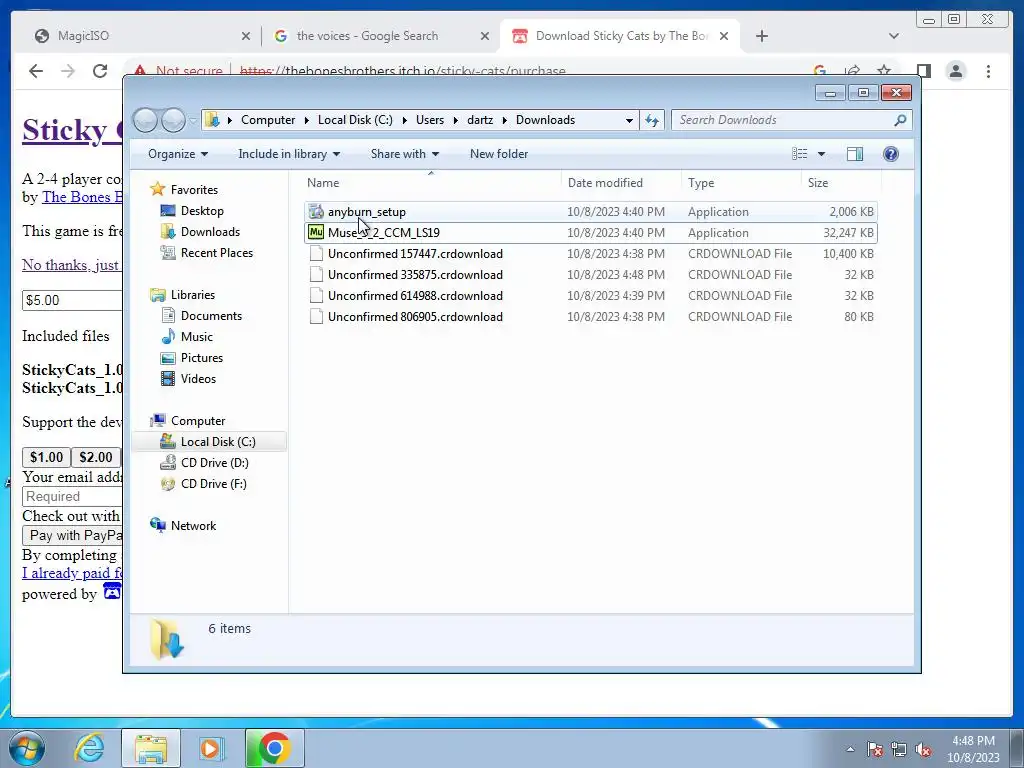Select the Muse CCM_LS19 application icon
This screenshot has height=768, width=1024.
[x=316, y=232]
